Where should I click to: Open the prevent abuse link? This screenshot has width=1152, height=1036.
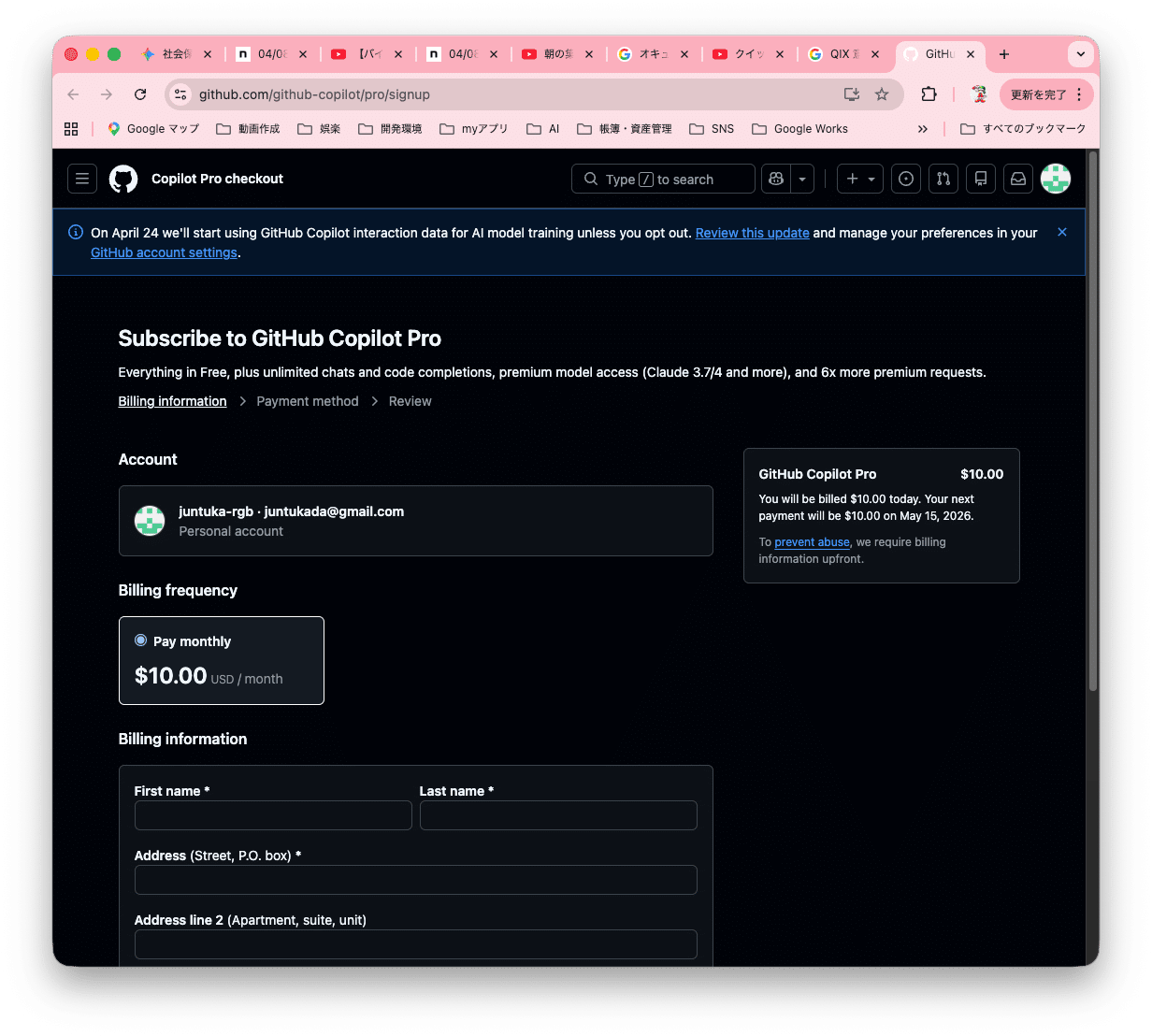tap(812, 542)
